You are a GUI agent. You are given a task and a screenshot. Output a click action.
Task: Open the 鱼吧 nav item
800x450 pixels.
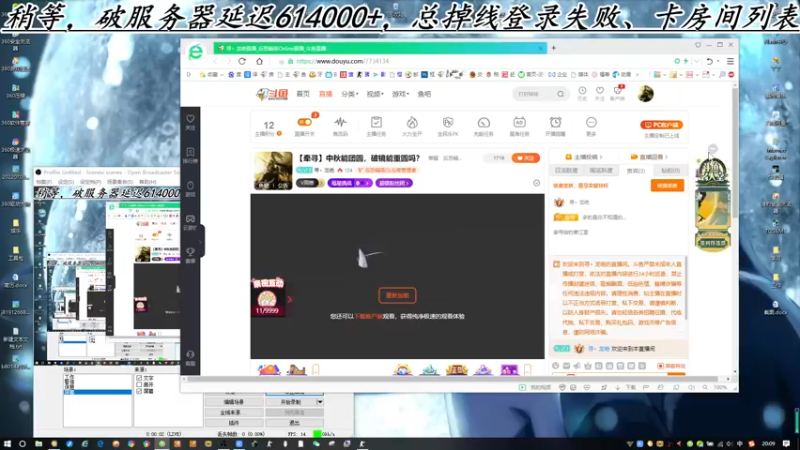coord(424,94)
